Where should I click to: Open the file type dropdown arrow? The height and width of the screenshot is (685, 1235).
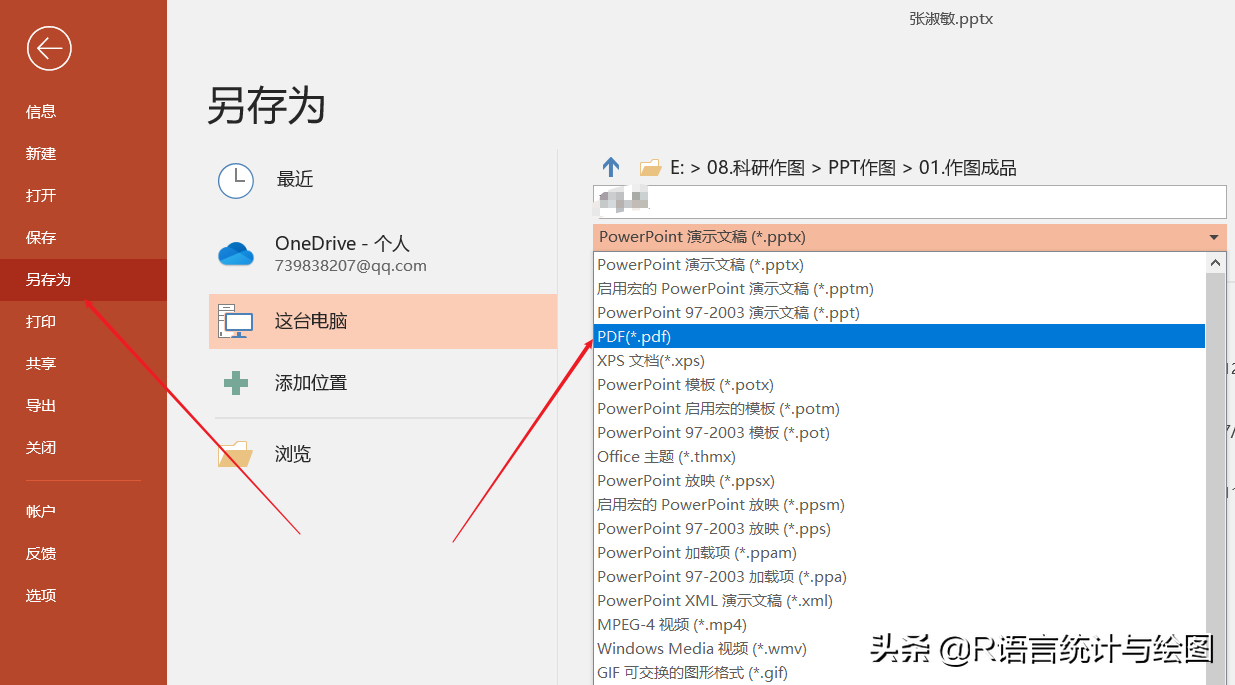tap(1214, 238)
